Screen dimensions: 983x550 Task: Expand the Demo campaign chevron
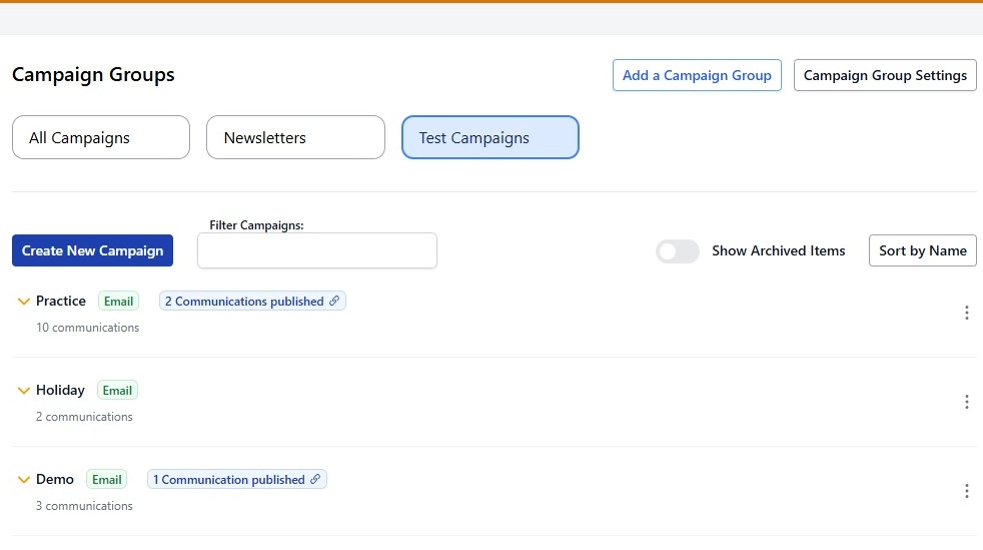24,480
